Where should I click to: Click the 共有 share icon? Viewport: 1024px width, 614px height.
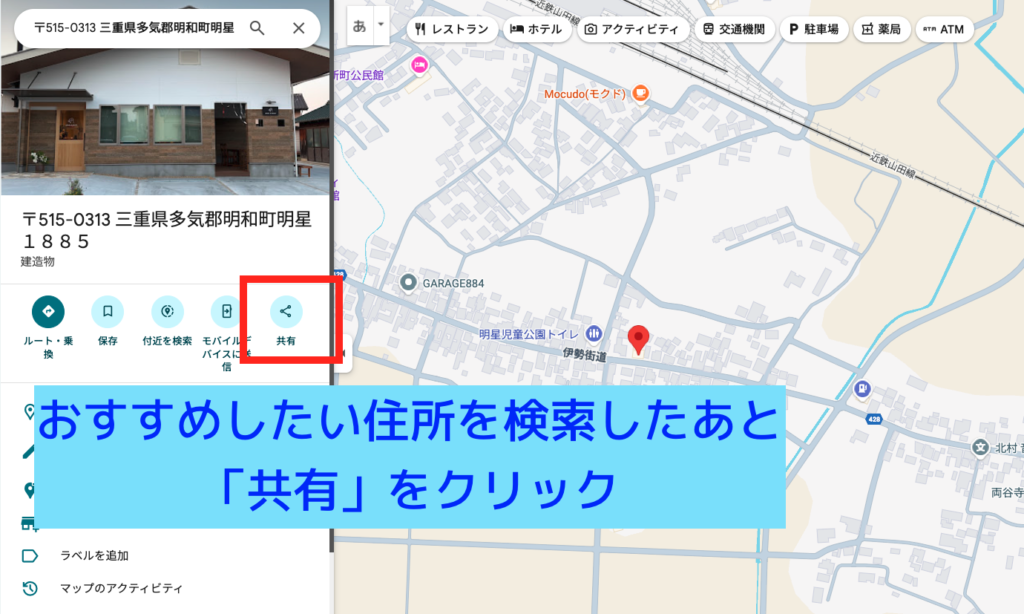(286, 312)
